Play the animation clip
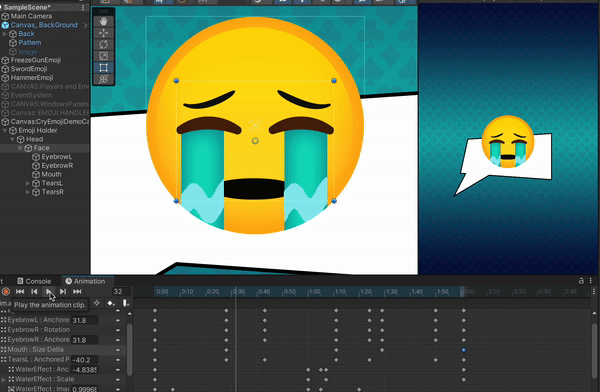 [x=49, y=292]
